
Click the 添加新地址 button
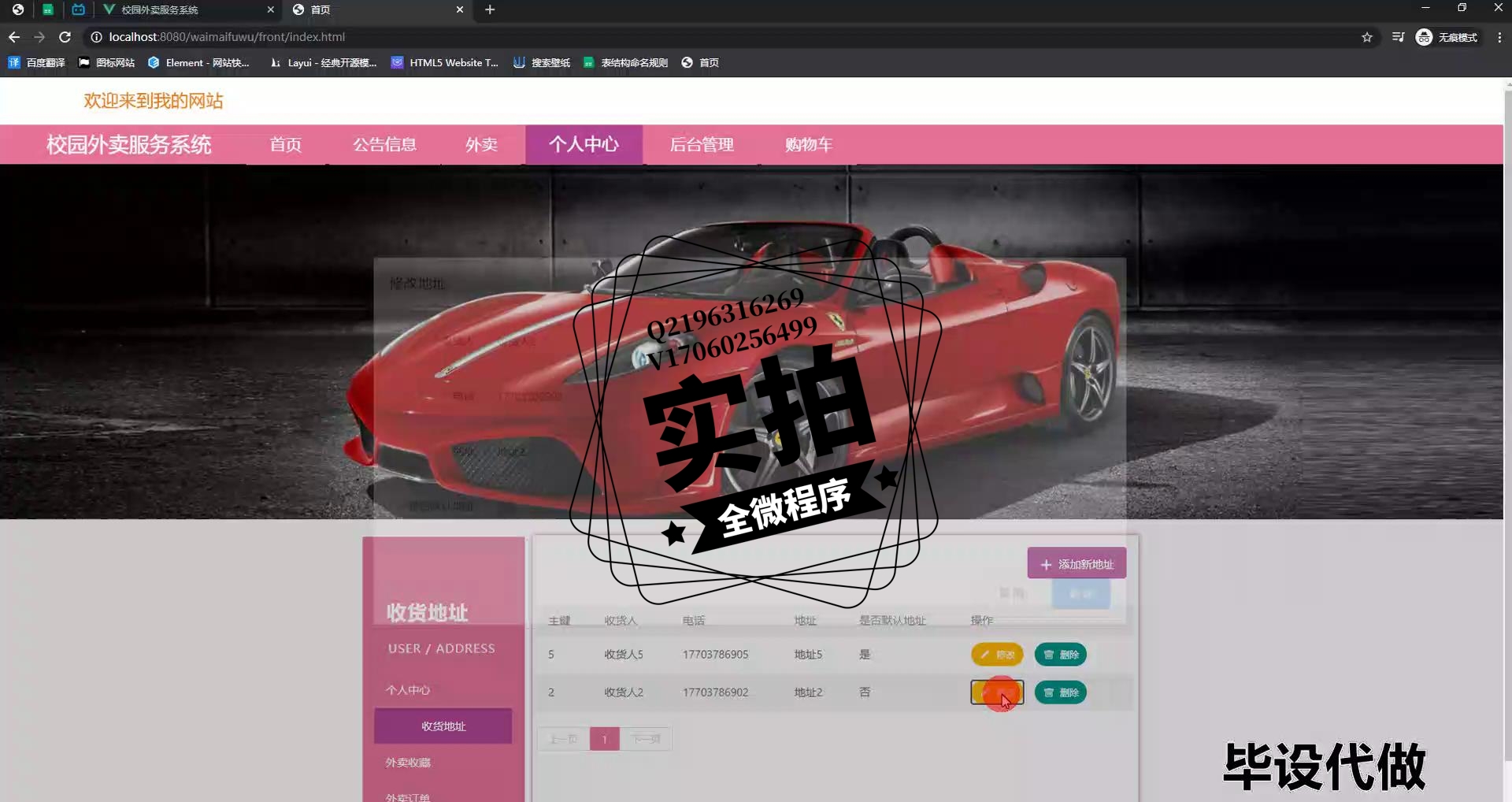(x=1077, y=564)
